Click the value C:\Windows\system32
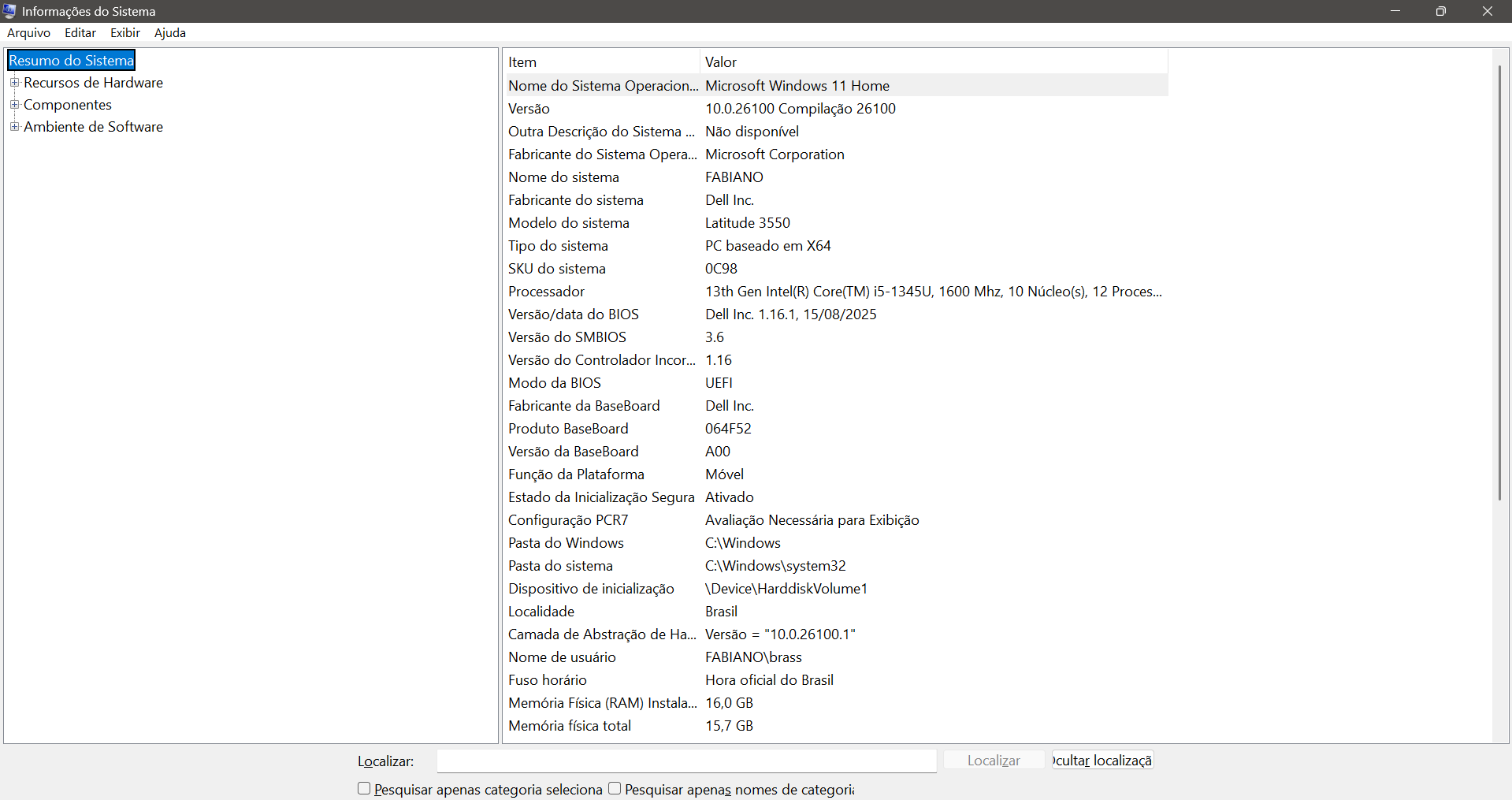This screenshot has width=1512, height=800. click(x=776, y=566)
